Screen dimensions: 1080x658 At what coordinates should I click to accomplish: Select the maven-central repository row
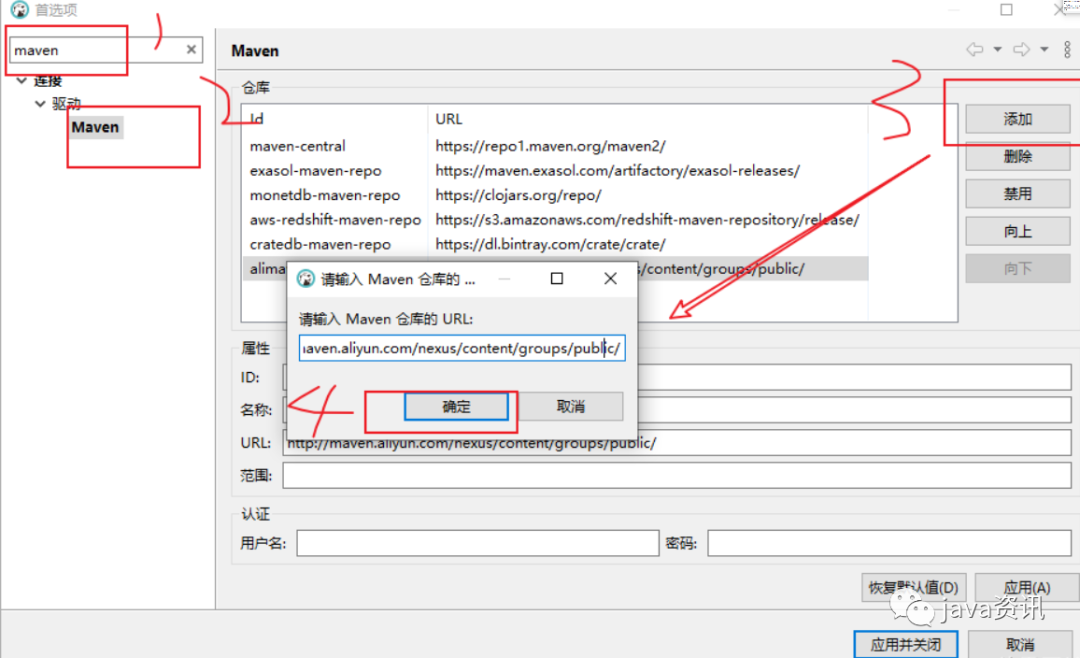click(554, 146)
